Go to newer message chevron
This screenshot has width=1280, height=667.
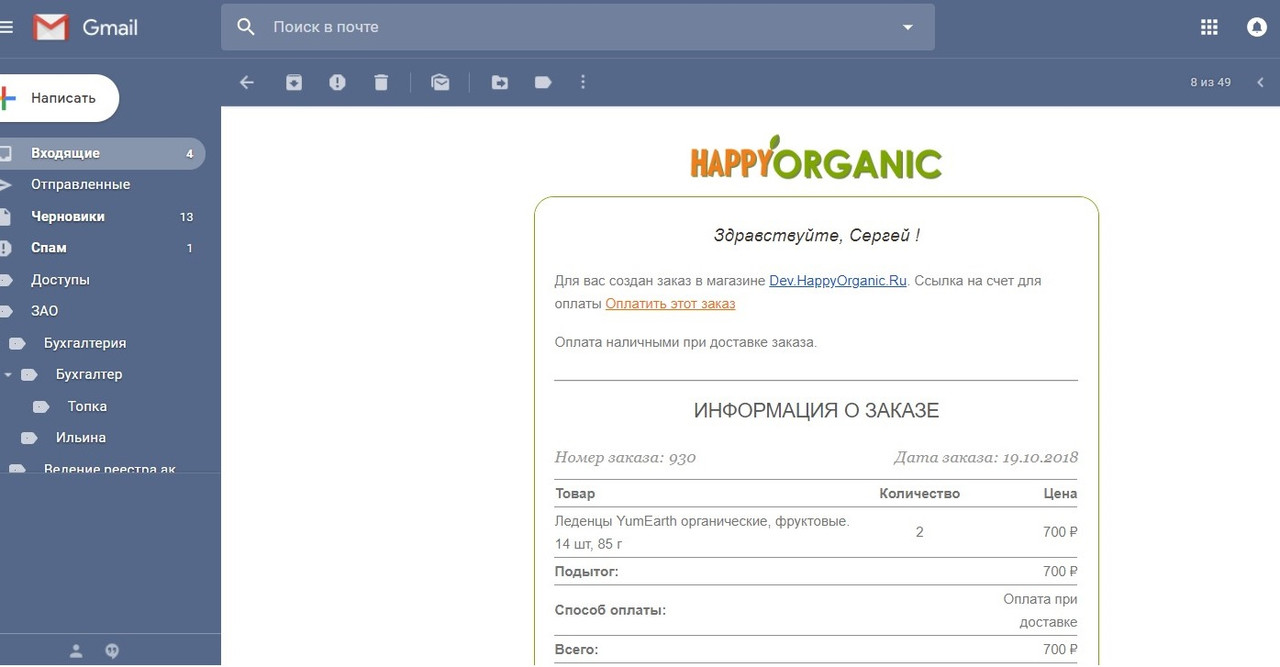click(x=1260, y=82)
